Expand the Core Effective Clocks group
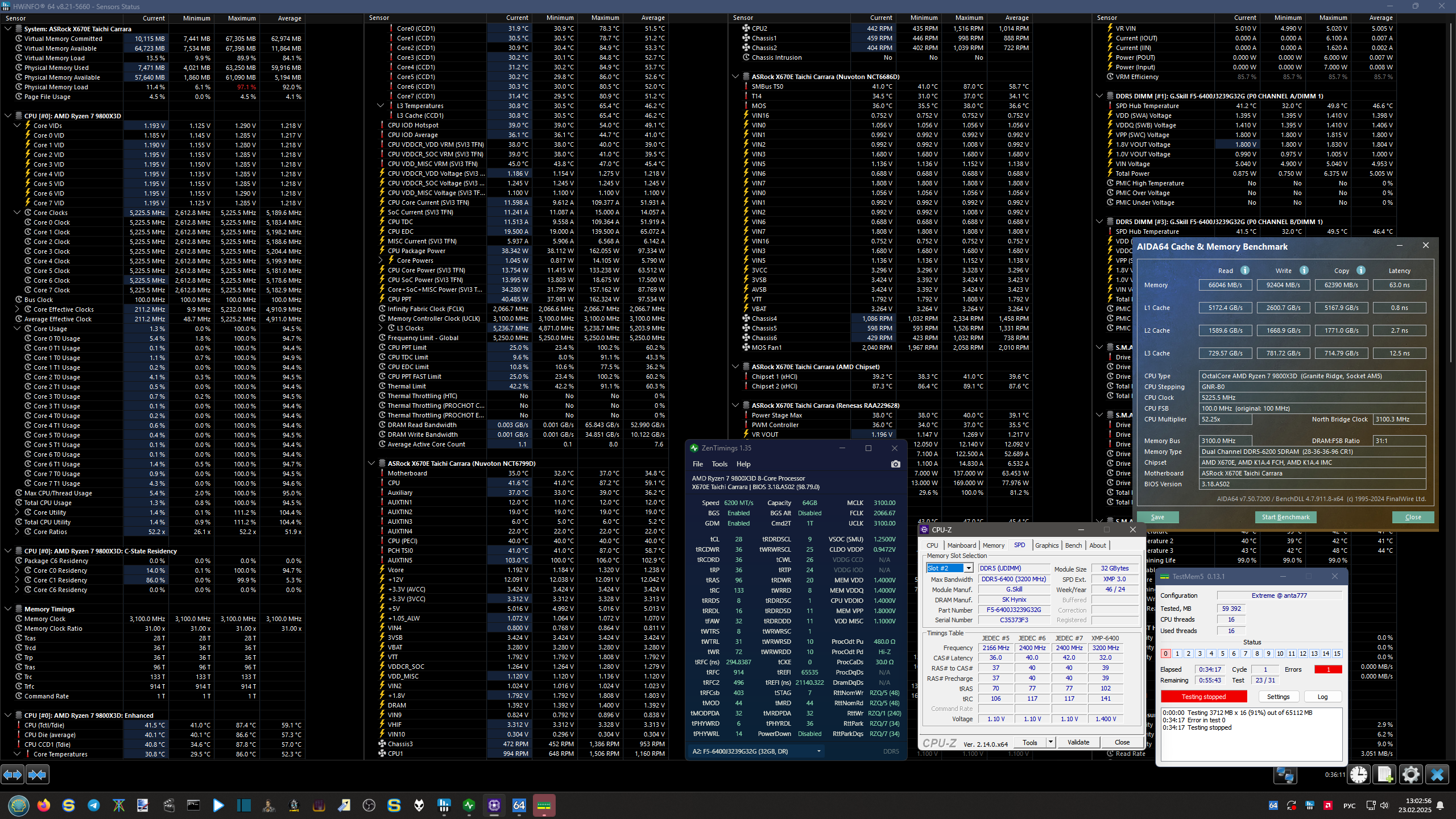This screenshot has width=1456, height=819. 17,309
